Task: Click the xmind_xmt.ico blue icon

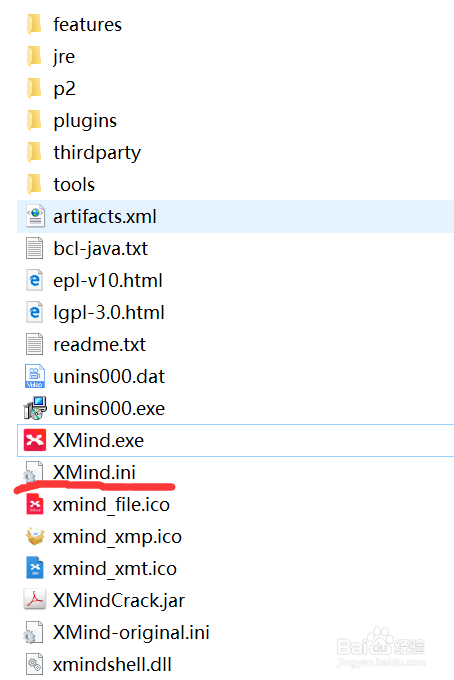Action: 35,568
